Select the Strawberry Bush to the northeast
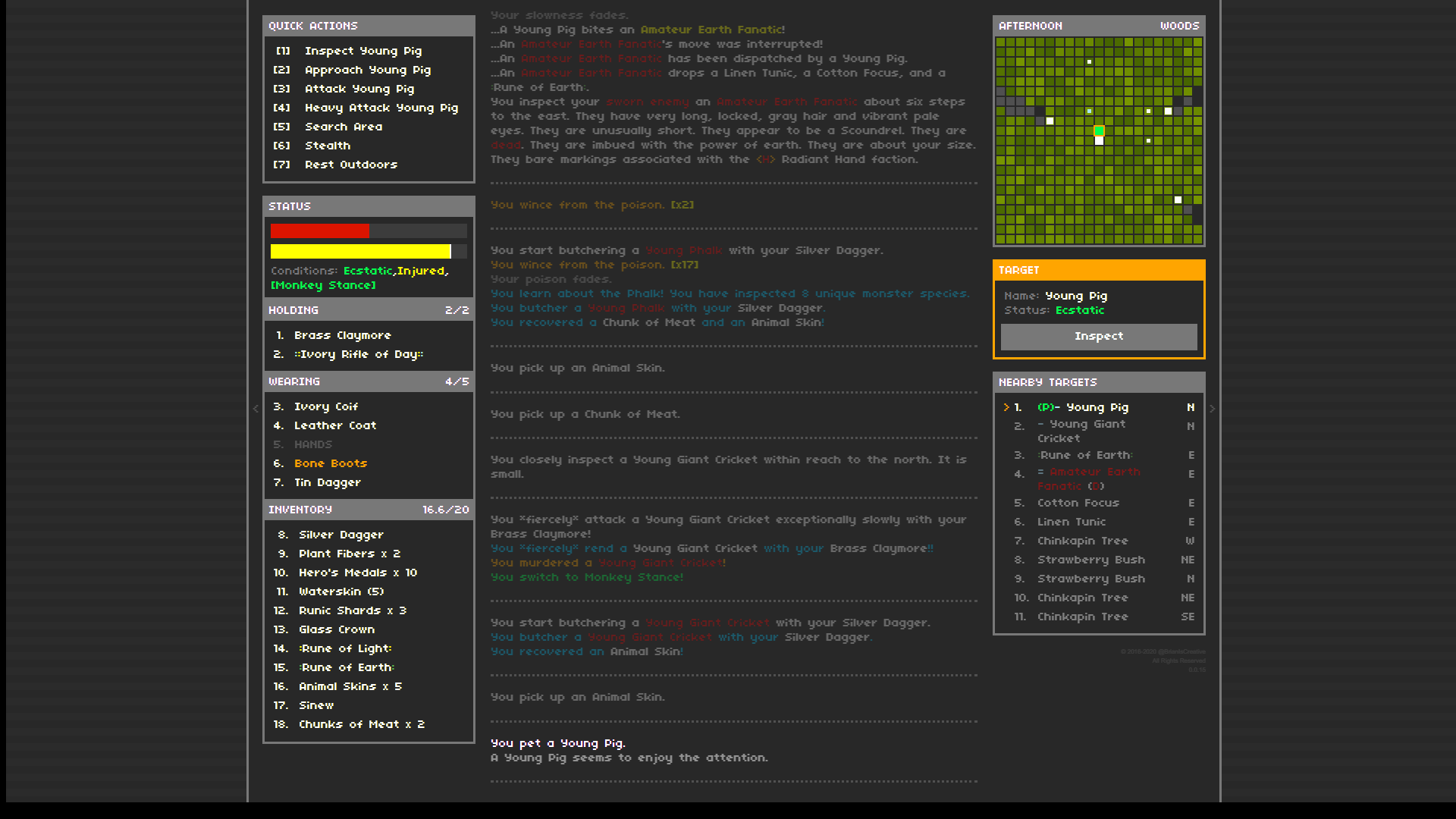The image size is (1456, 819). [x=1091, y=559]
